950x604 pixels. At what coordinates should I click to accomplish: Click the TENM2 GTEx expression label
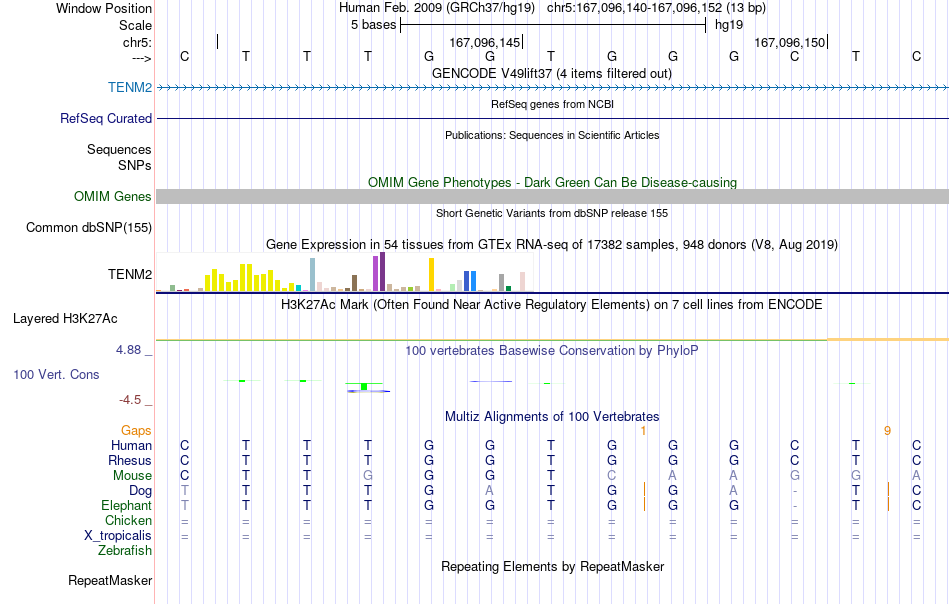tap(130, 274)
